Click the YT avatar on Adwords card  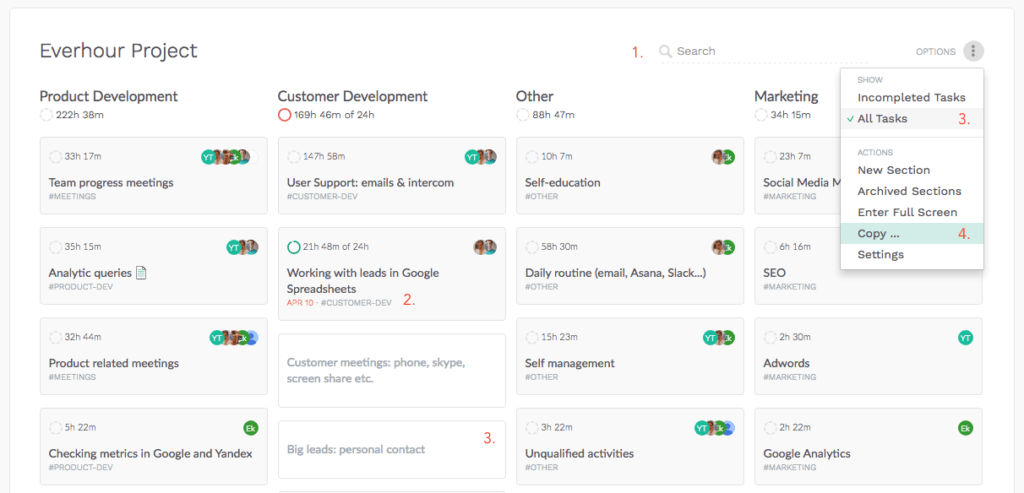pos(965,338)
